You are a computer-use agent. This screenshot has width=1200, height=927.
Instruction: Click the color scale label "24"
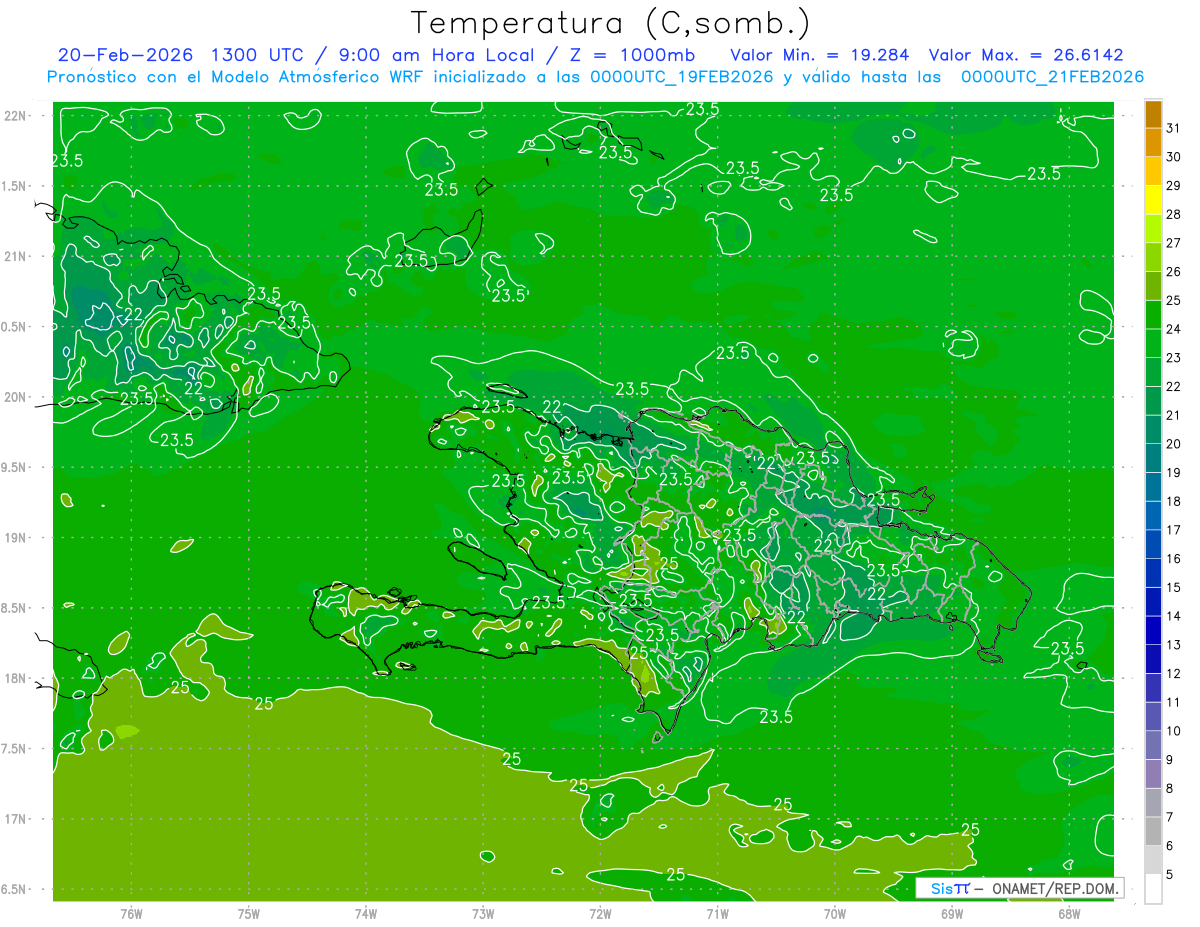[x=1174, y=329]
